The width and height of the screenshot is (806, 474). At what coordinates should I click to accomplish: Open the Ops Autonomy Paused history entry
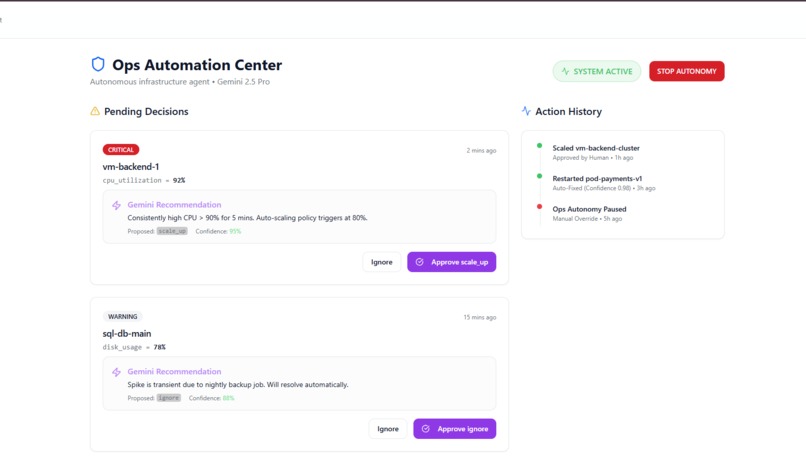589,213
